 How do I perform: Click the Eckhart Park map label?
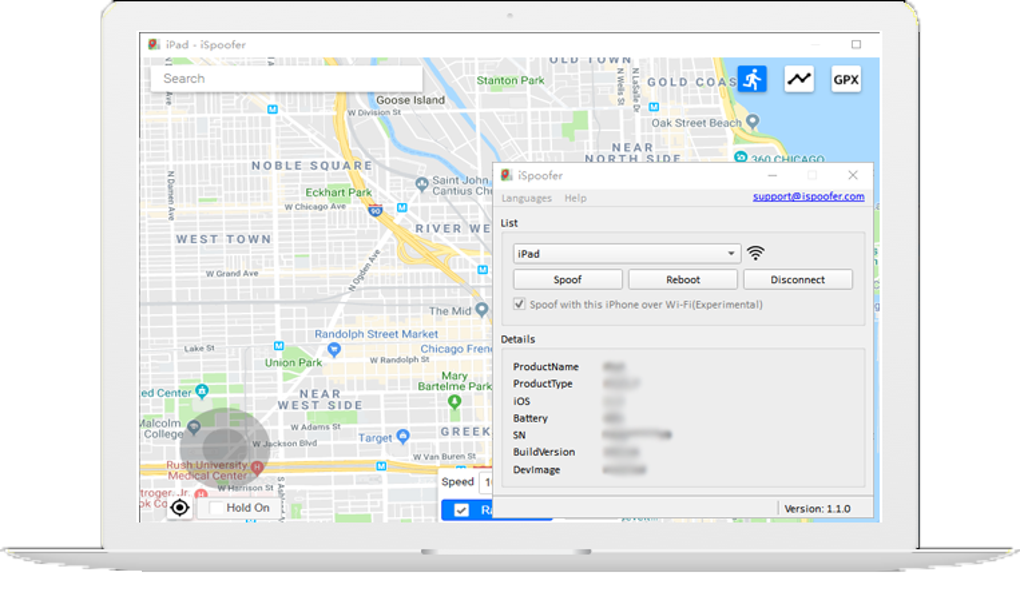[x=339, y=192]
